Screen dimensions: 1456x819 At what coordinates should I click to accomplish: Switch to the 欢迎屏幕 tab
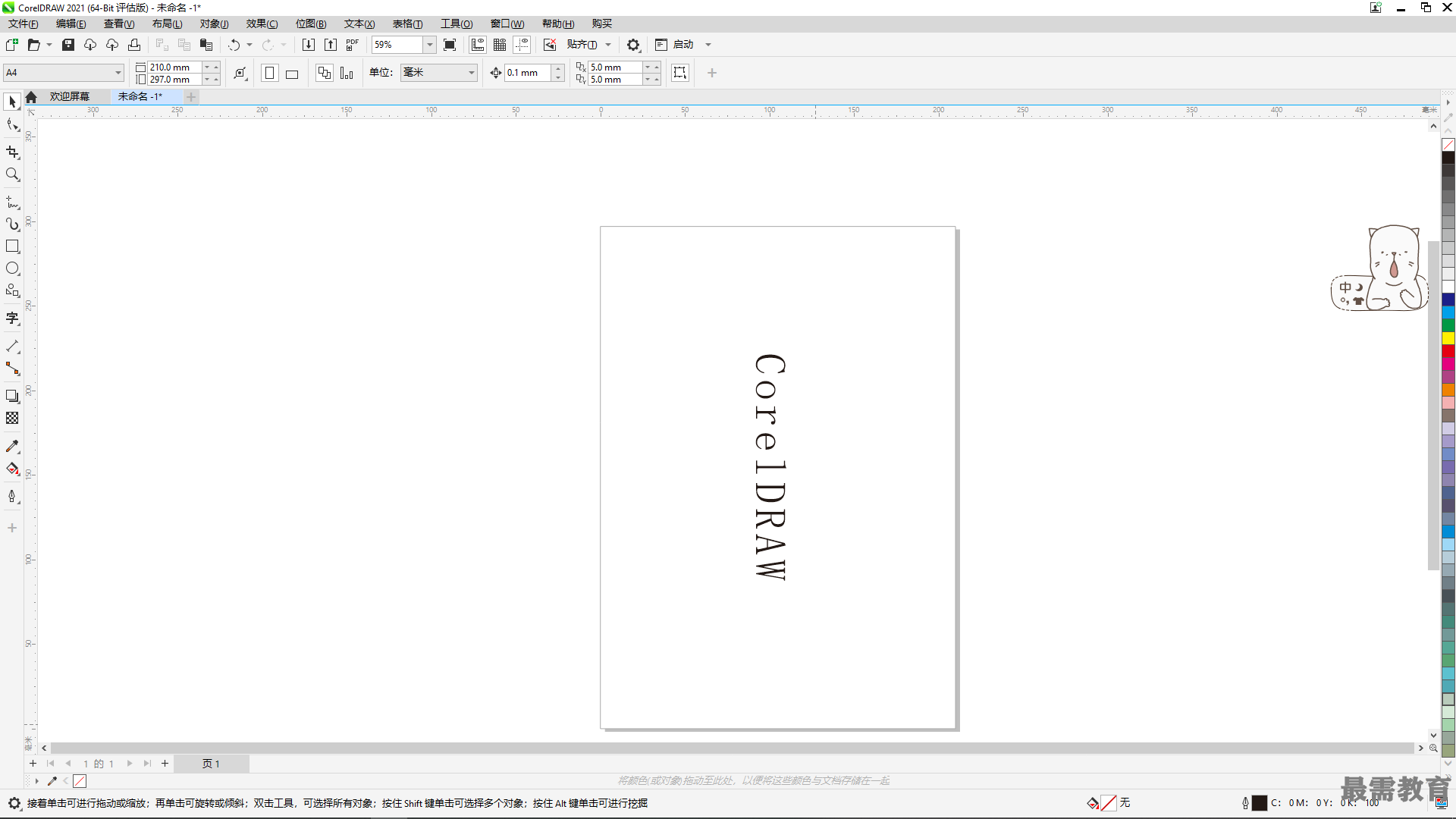[x=70, y=96]
